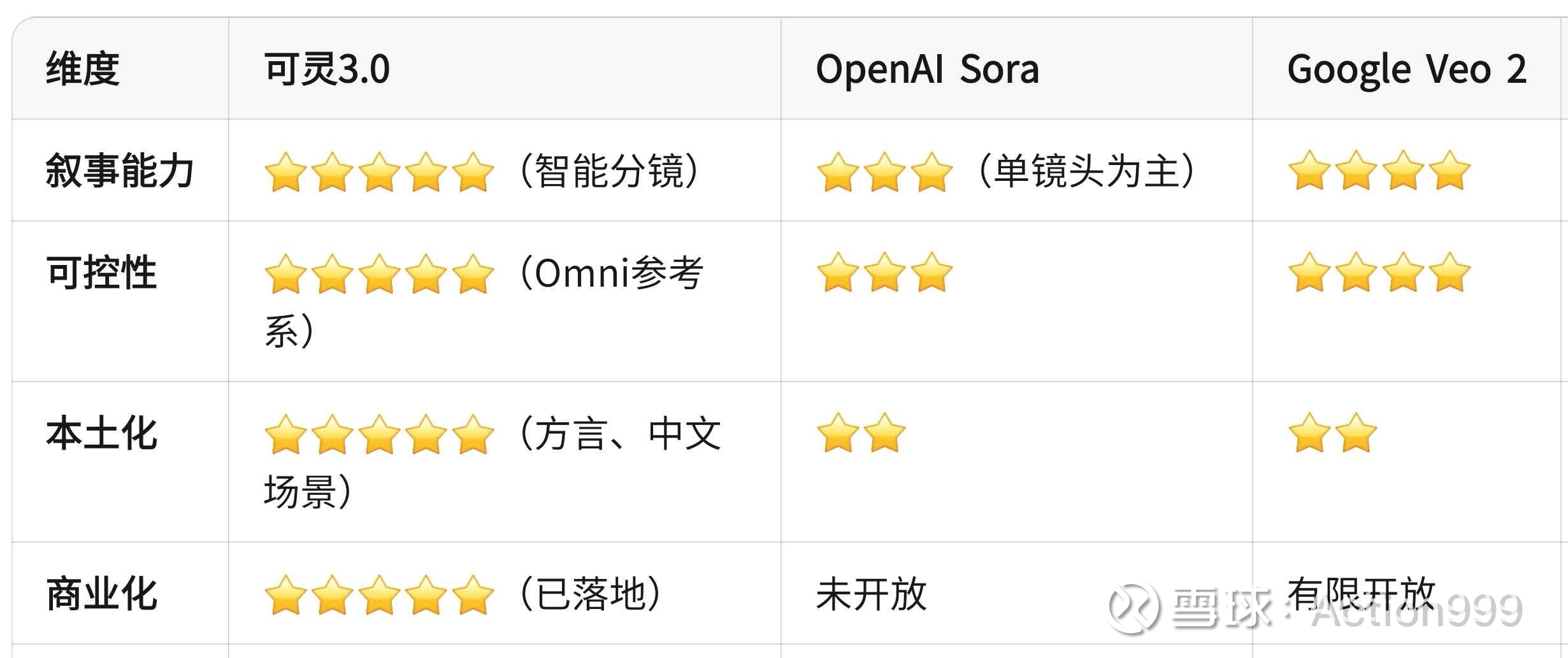The width and height of the screenshot is (1568, 658).
Task: Click the first star in Sora's 可控性 rating
Action: (x=837, y=273)
